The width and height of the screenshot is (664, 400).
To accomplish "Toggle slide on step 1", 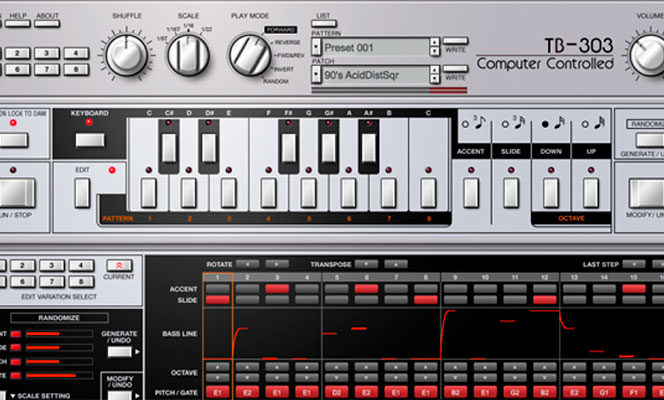I will 218,300.
